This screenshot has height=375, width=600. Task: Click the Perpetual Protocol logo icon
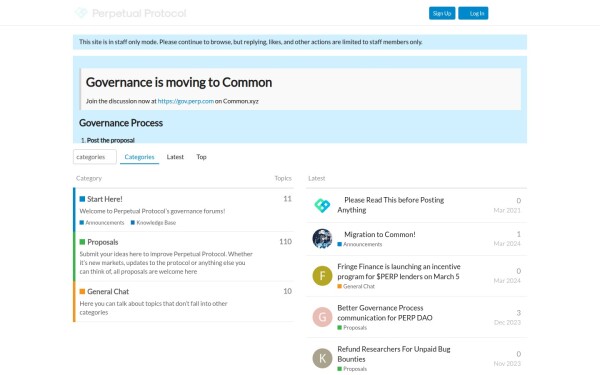[x=80, y=13]
